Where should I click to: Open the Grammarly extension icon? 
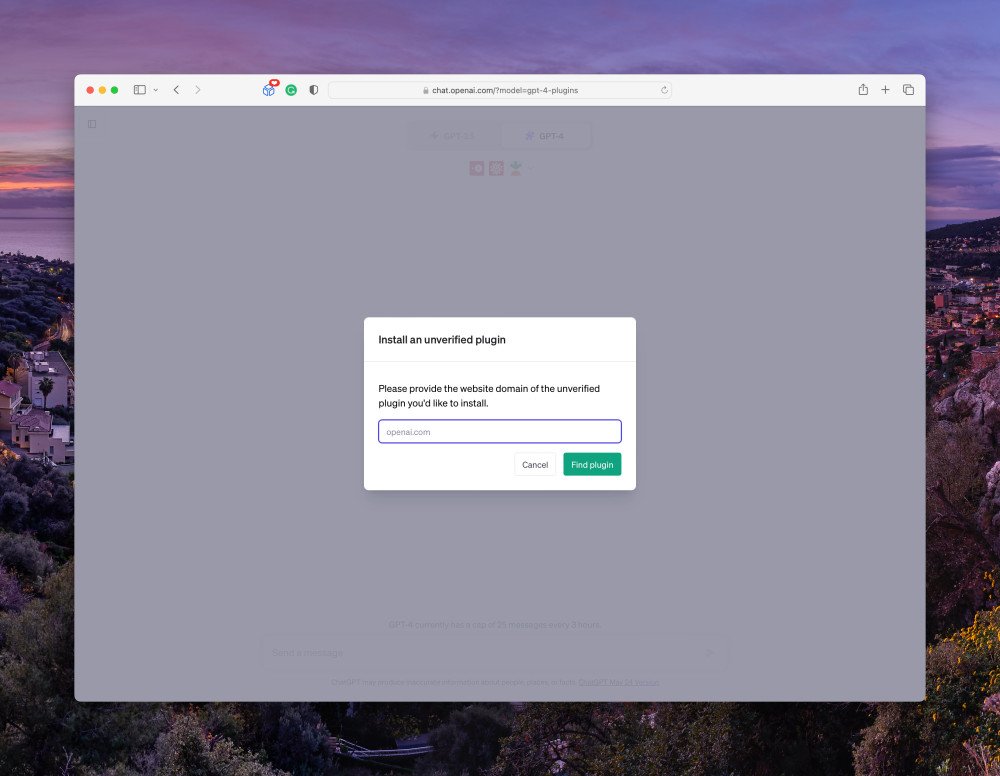click(x=291, y=90)
